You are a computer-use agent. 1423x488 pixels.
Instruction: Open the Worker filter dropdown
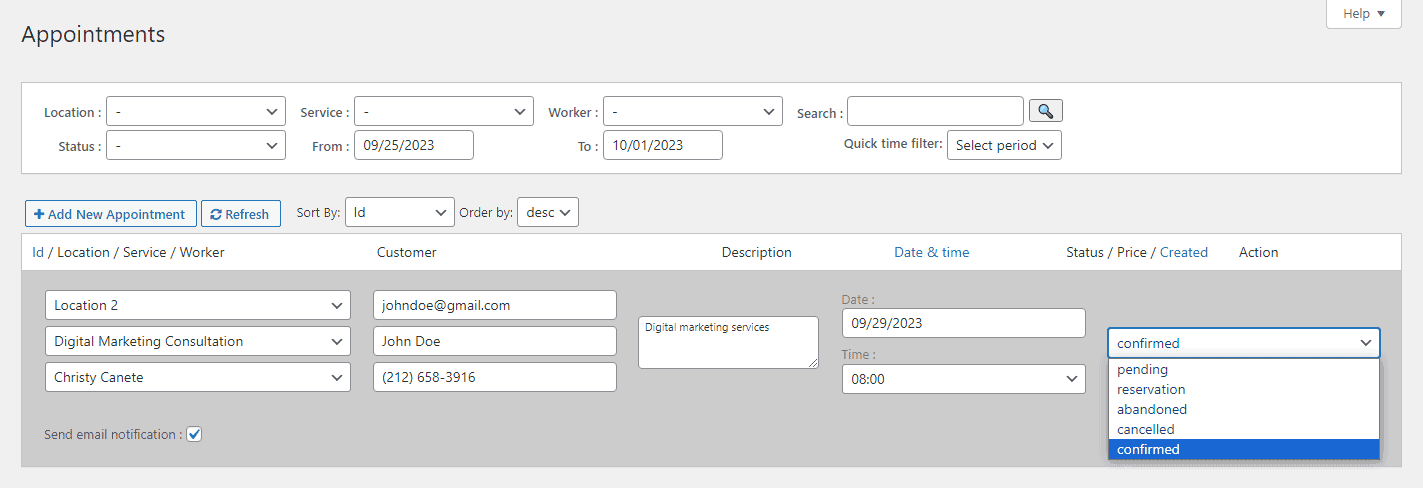pos(692,112)
